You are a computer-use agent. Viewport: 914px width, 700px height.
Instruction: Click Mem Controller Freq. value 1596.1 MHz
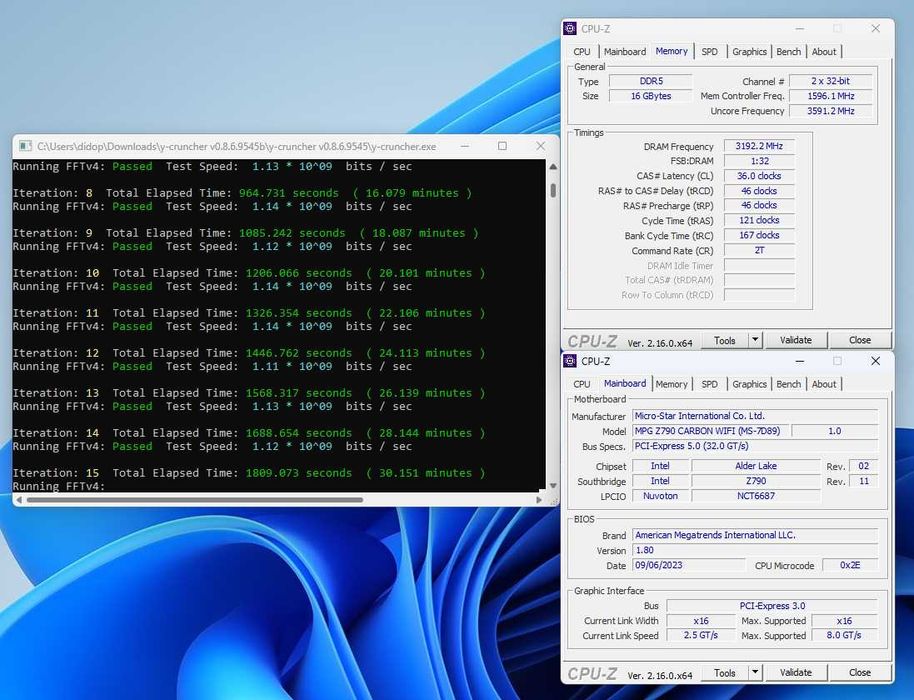pyautogui.click(x=831, y=96)
